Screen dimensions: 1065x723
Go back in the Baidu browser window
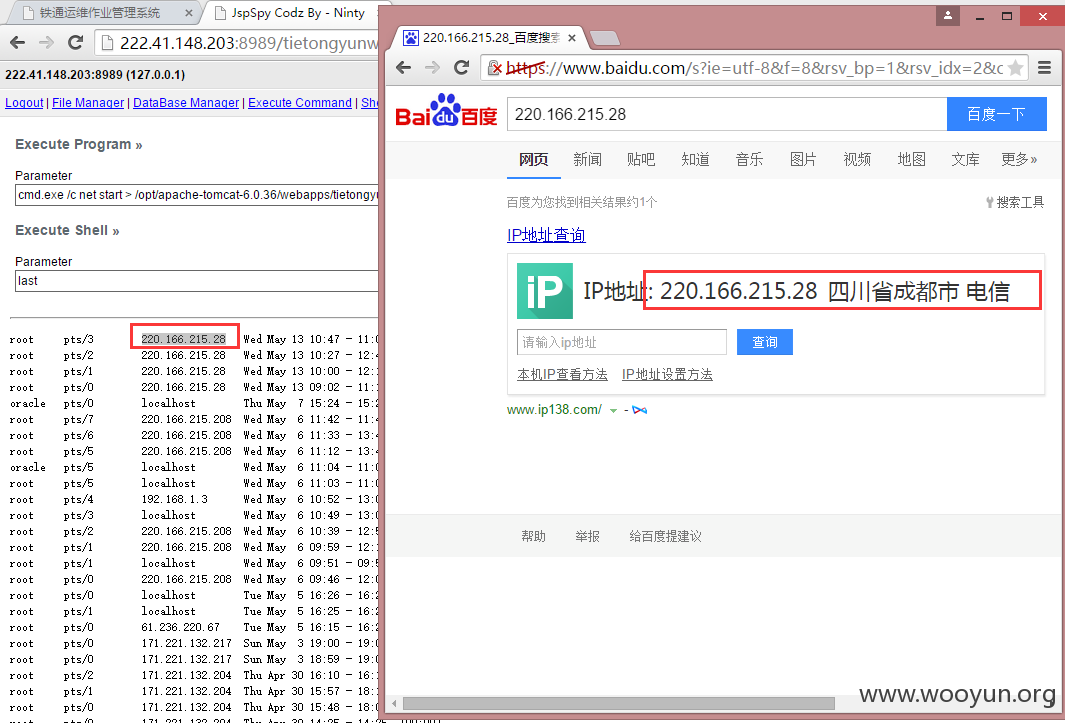tap(403, 67)
